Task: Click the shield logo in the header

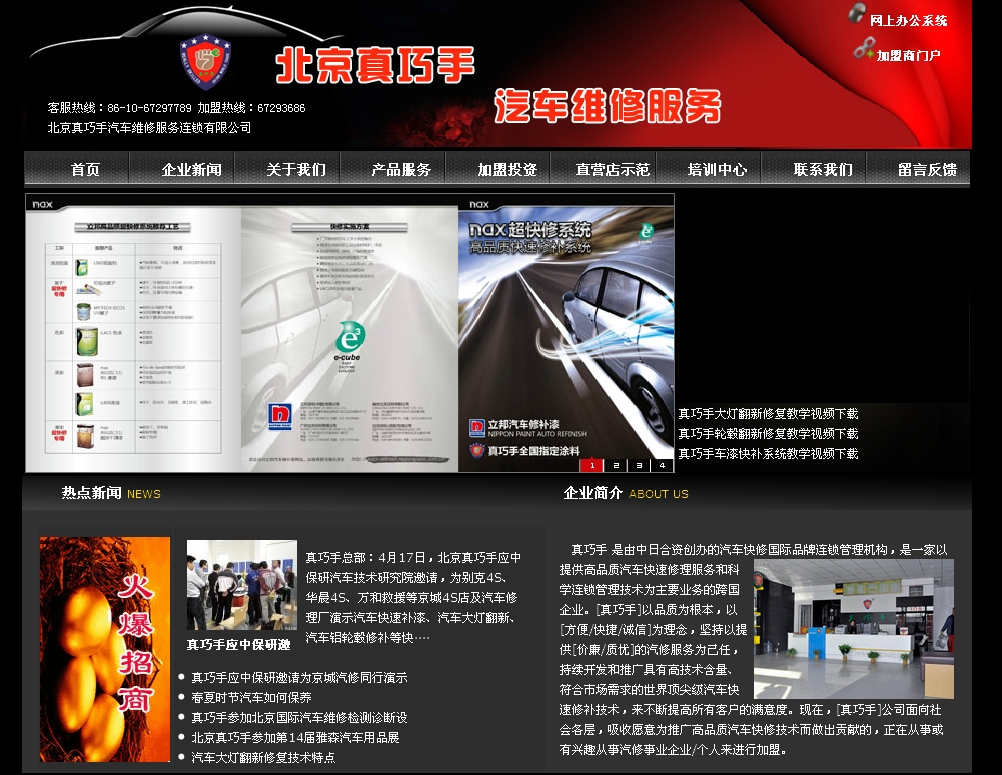Action: [x=204, y=61]
